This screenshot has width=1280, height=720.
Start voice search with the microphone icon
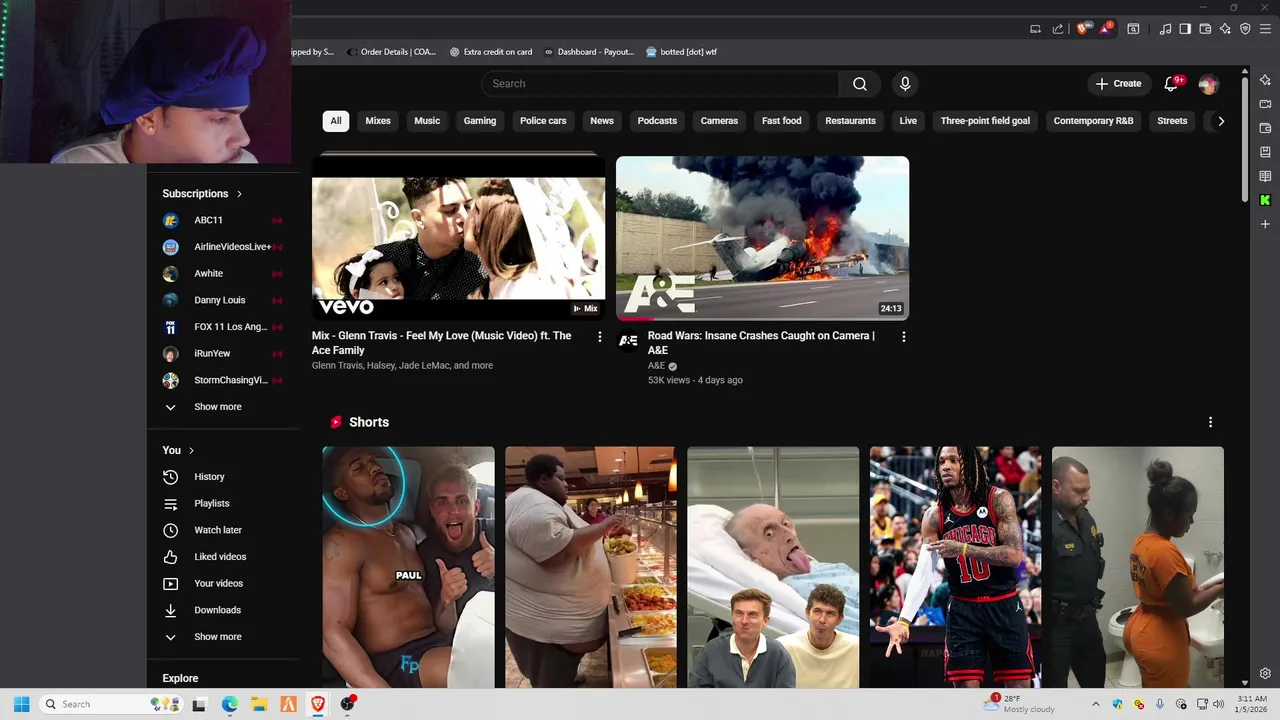[905, 84]
